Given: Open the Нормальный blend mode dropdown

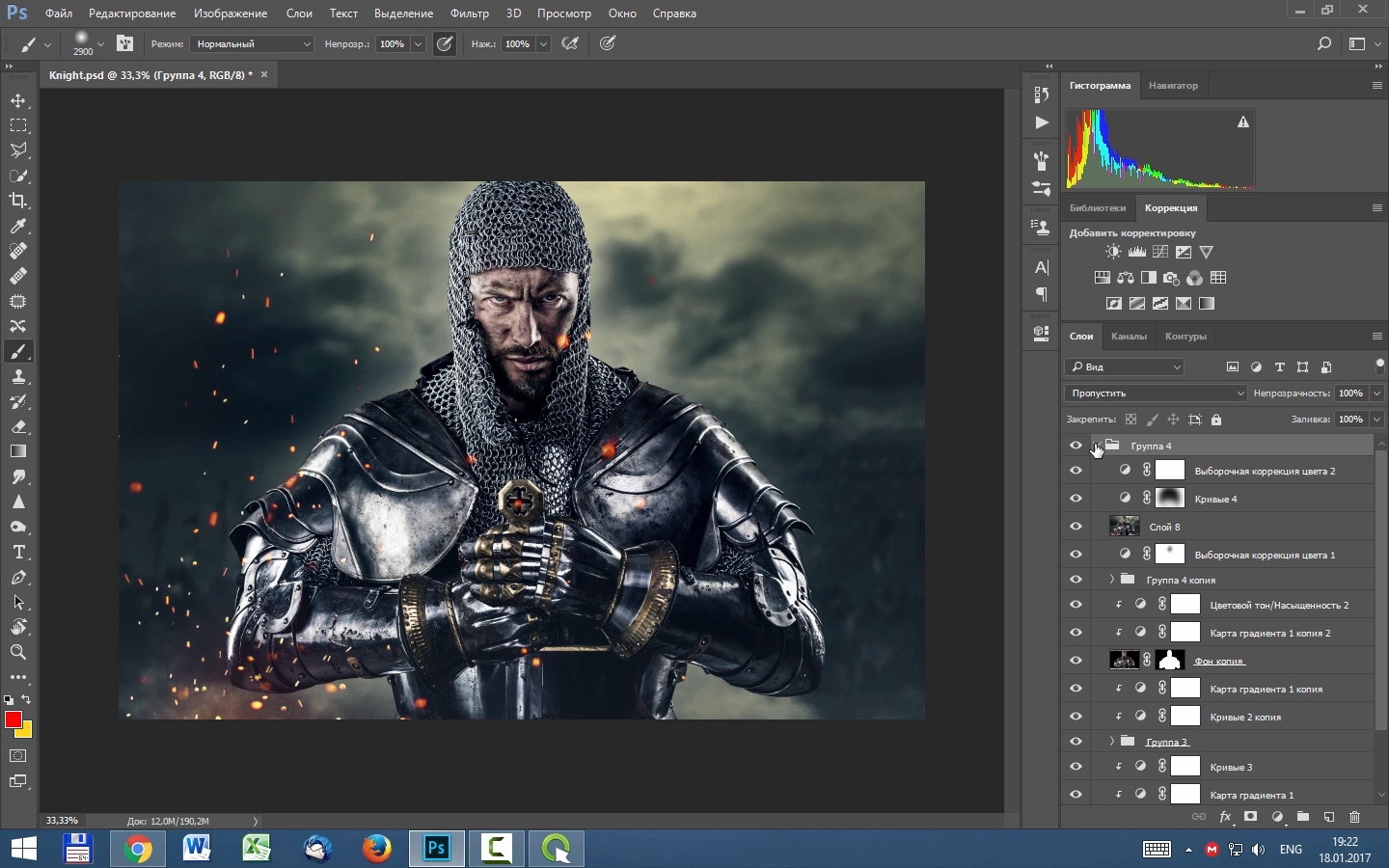Looking at the screenshot, I should click(x=252, y=43).
